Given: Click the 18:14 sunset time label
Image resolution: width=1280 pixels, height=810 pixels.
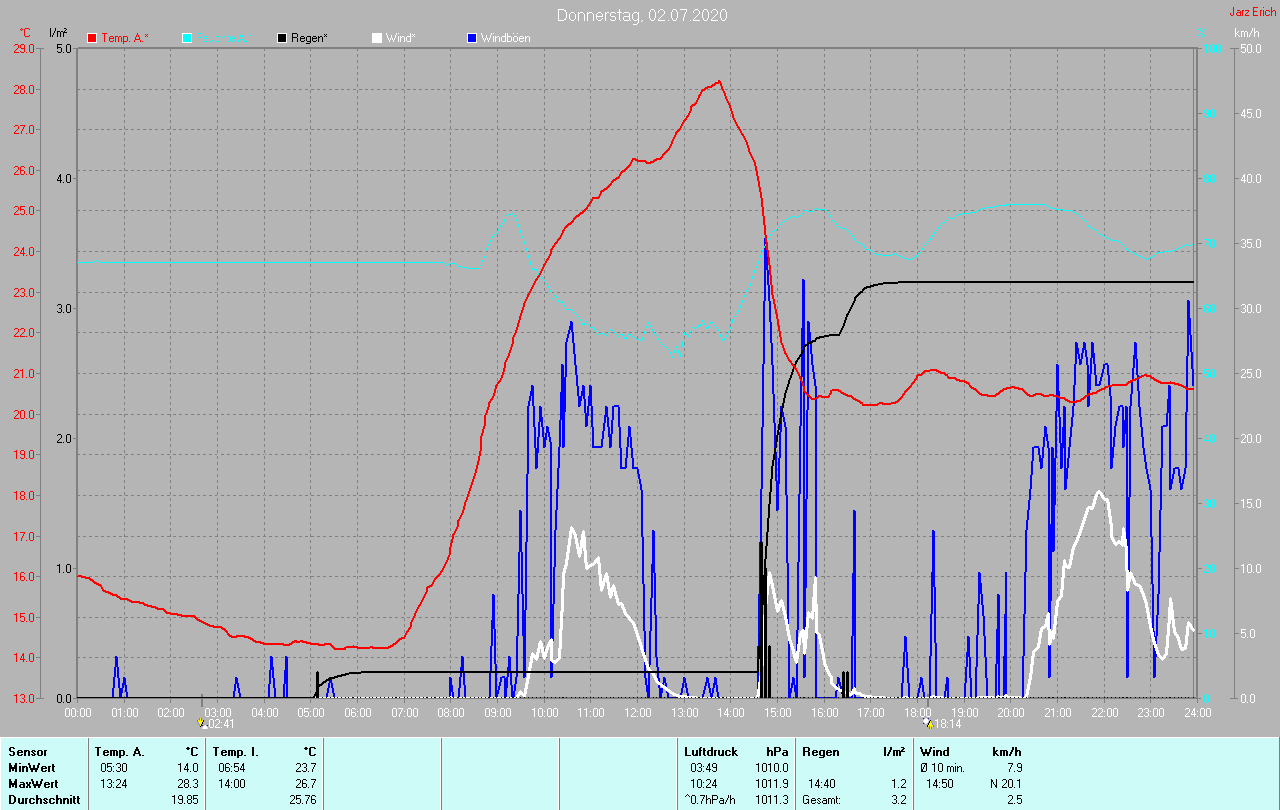Looking at the screenshot, I should coord(948,724).
